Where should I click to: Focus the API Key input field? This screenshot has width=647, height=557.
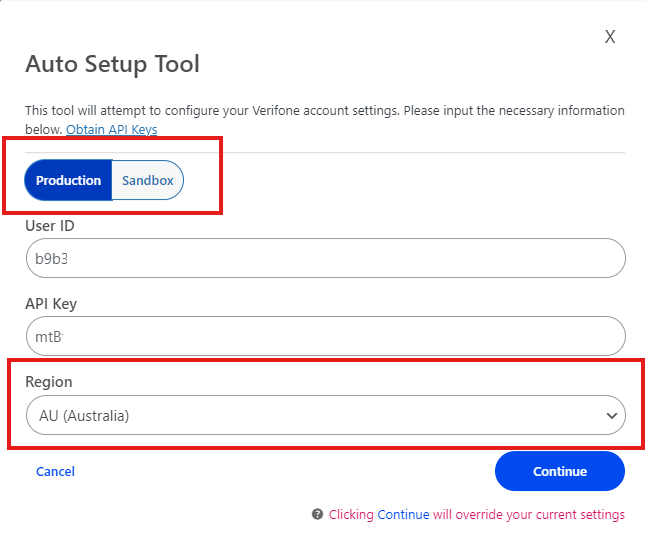(x=325, y=337)
